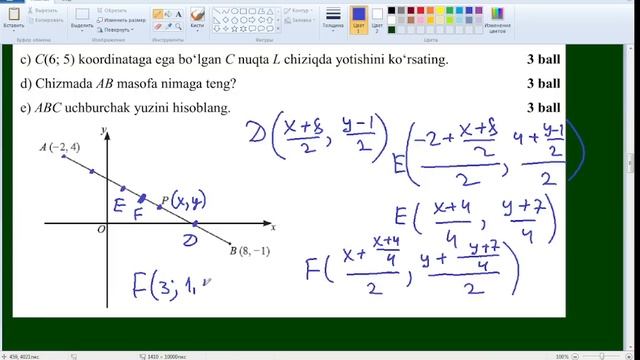Pick the yellow color swatch

click(440, 11)
